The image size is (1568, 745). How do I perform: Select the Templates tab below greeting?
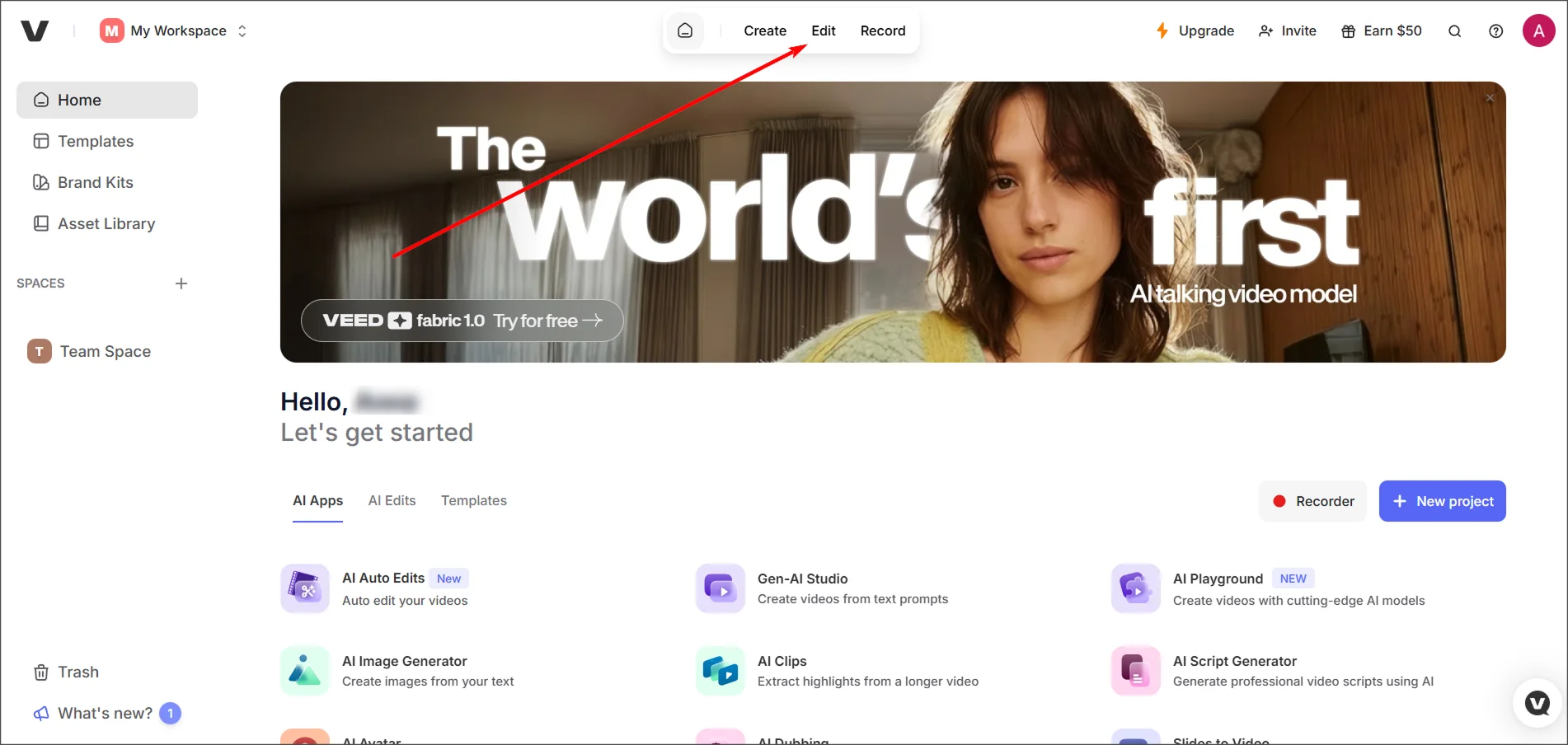(x=473, y=501)
